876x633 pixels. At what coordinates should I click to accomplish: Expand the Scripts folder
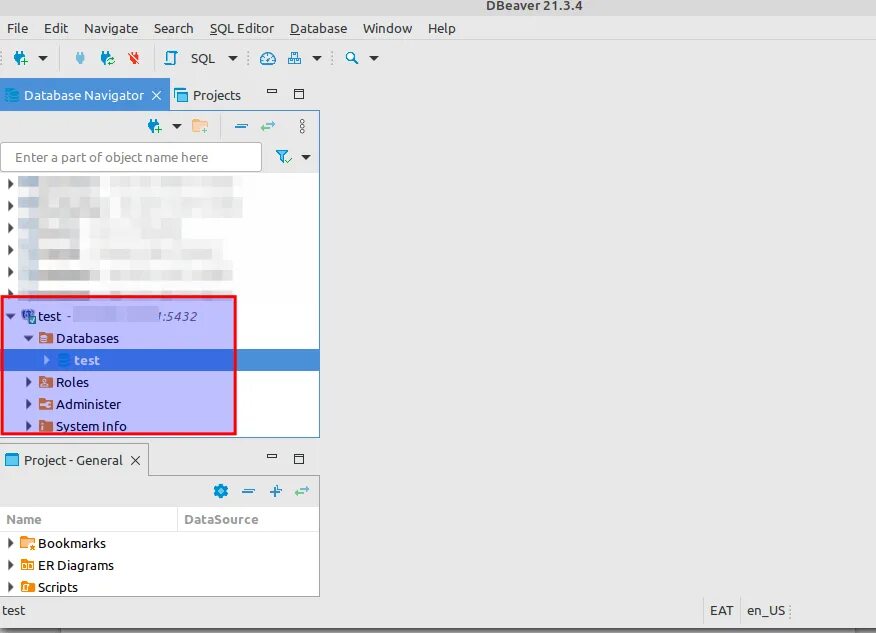(10, 587)
